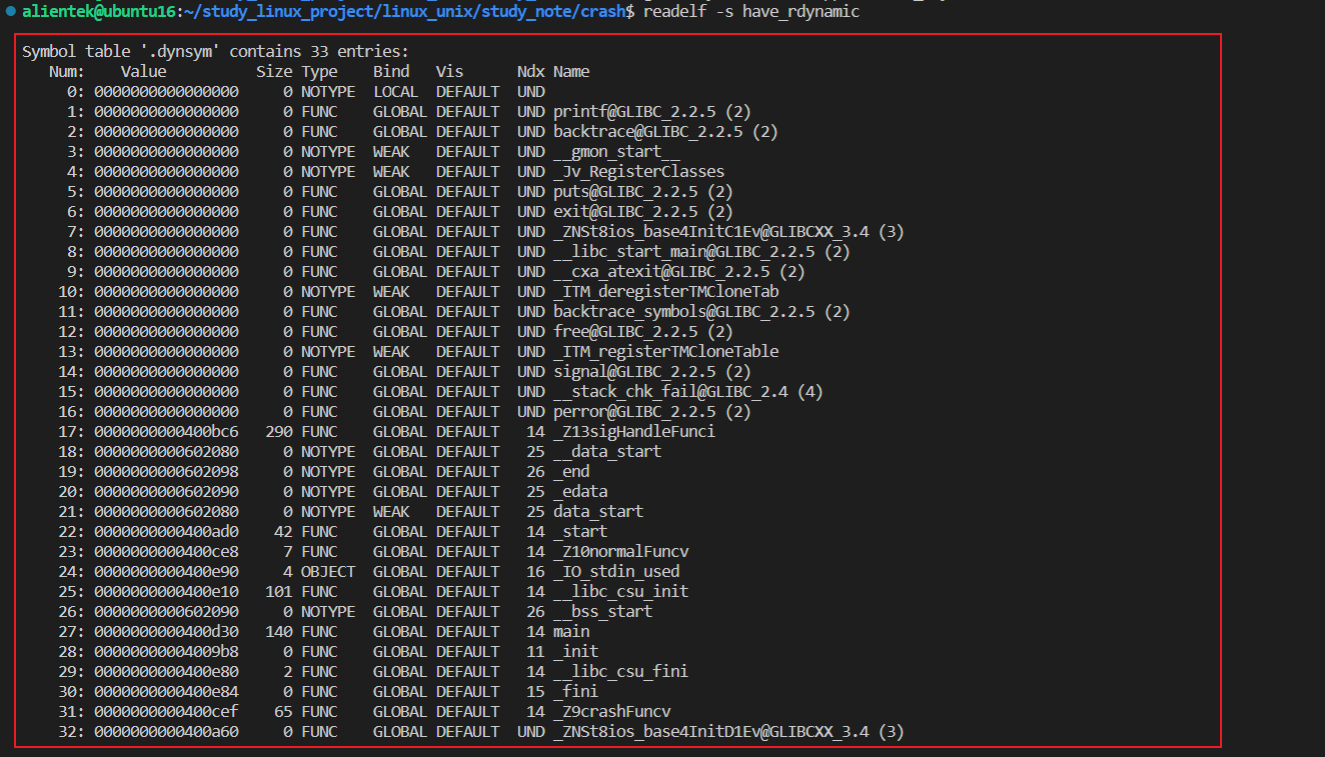Click the __libc_csu_init symbol name

tap(620, 591)
